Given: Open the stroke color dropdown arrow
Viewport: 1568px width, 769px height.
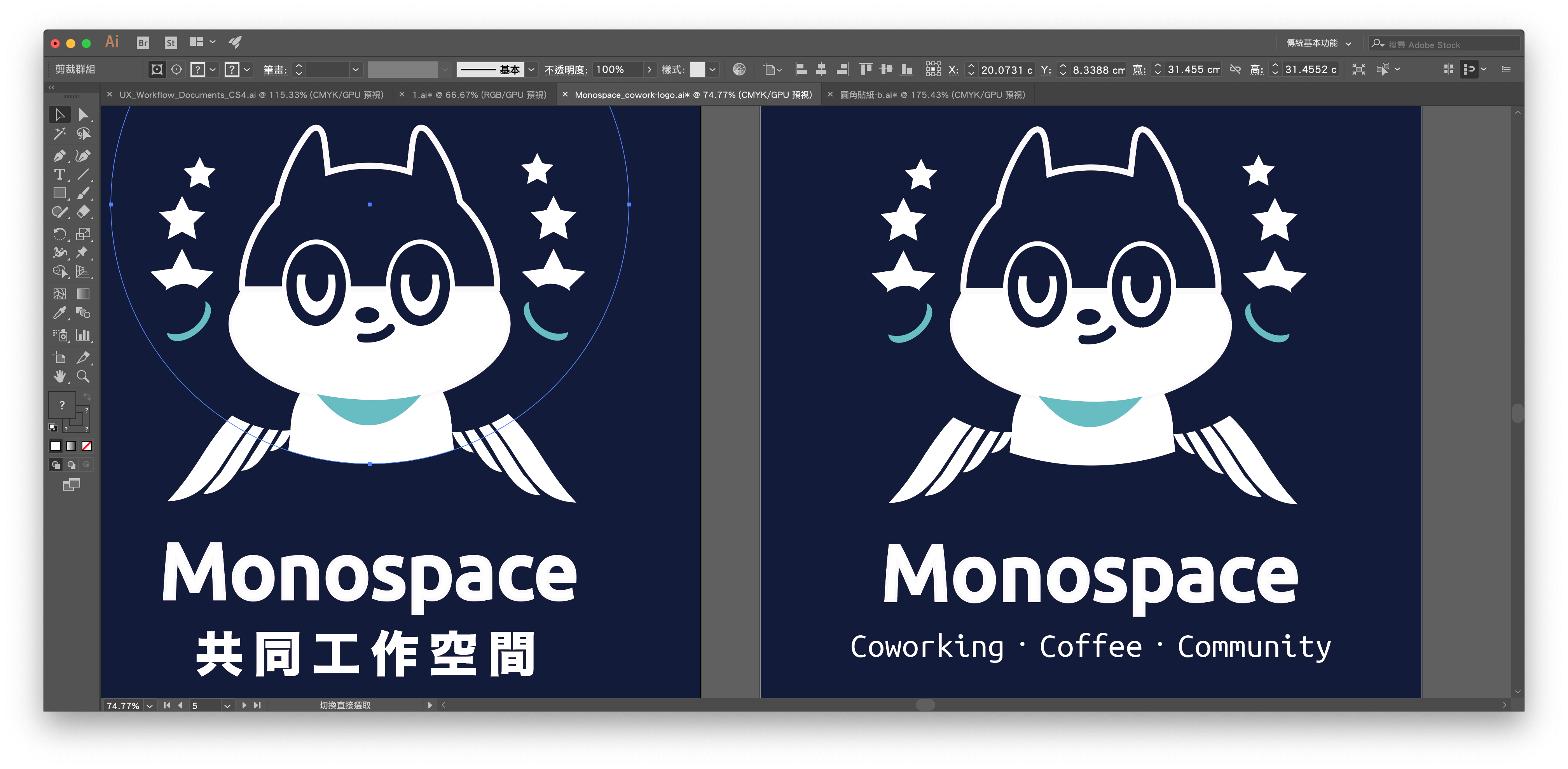Looking at the screenshot, I should tap(247, 70).
